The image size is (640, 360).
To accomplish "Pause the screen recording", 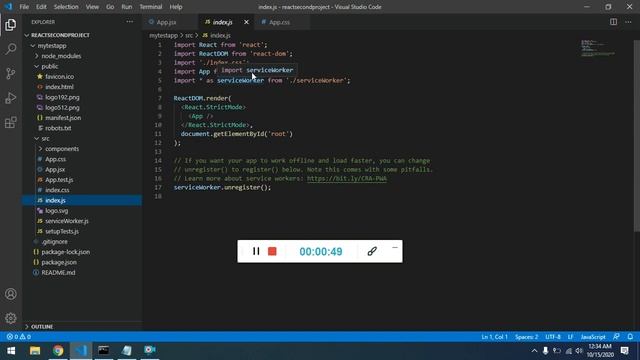I will coord(256,251).
